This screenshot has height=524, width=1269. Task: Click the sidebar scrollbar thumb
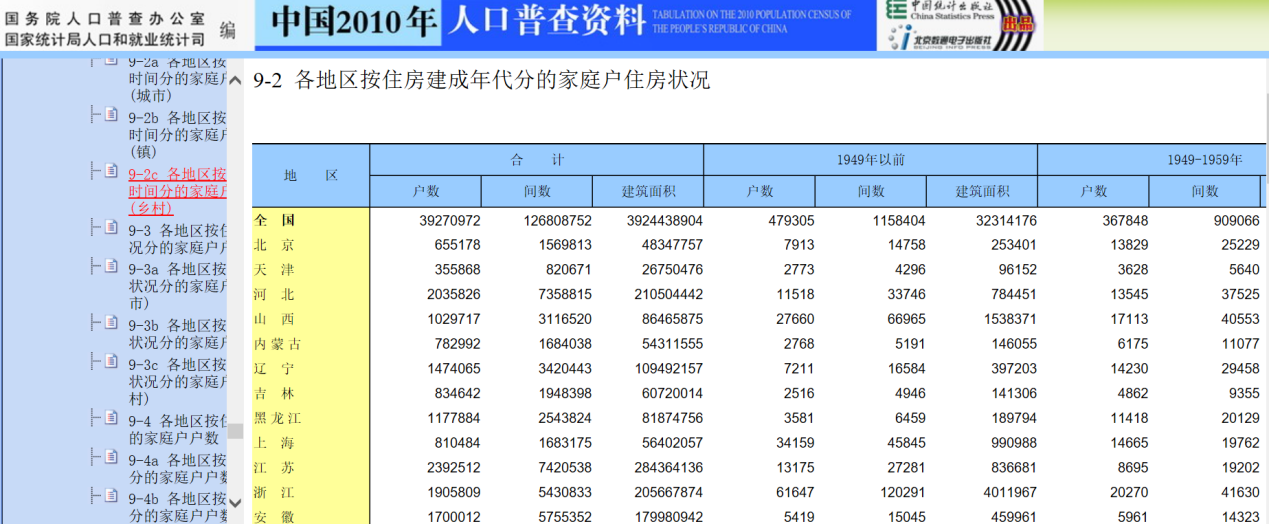click(235, 431)
